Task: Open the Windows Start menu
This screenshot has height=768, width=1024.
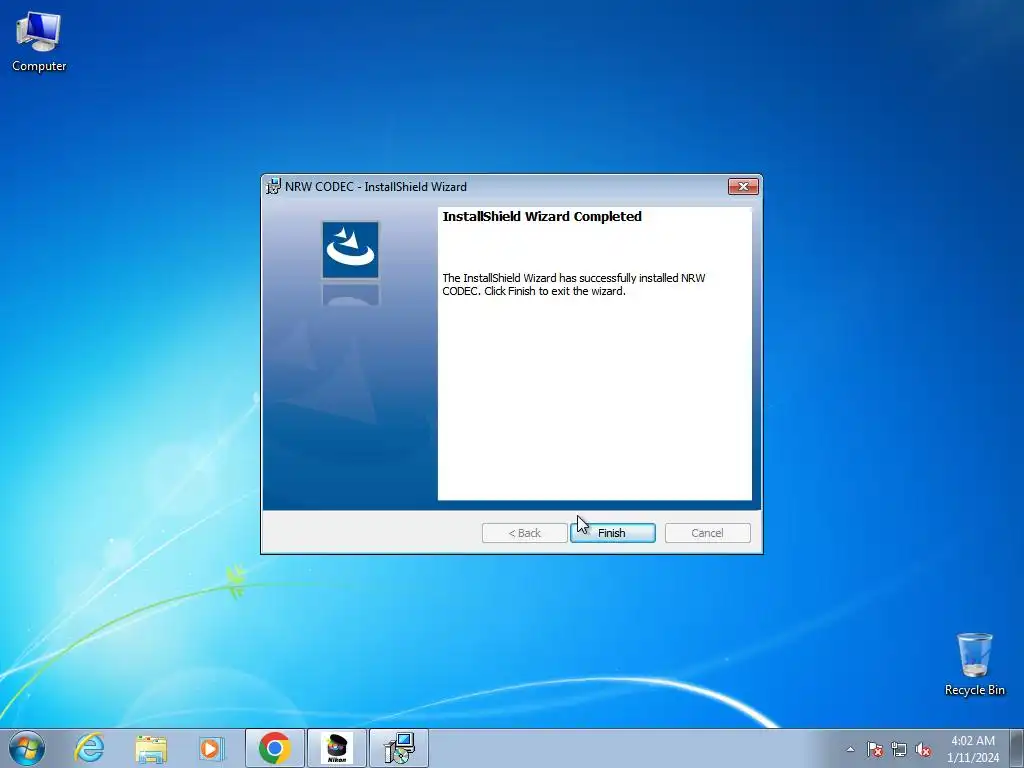Action: pyautogui.click(x=27, y=748)
